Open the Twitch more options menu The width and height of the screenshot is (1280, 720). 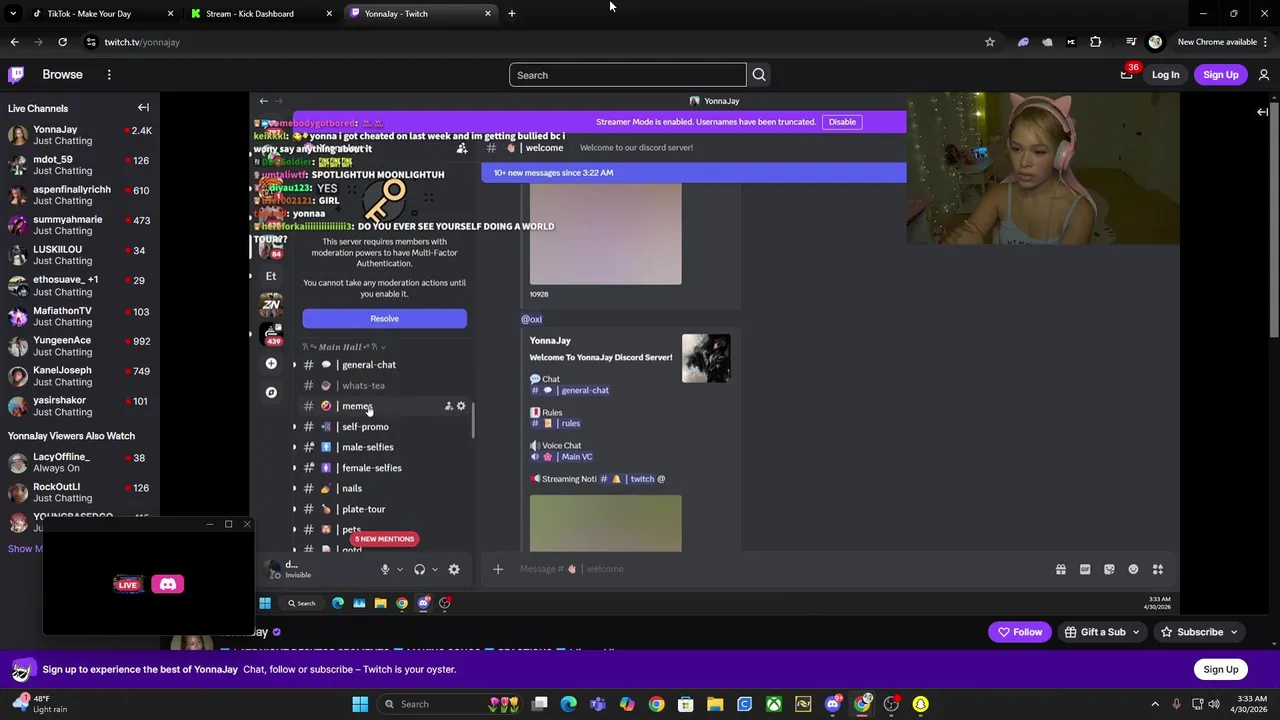[109, 74]
